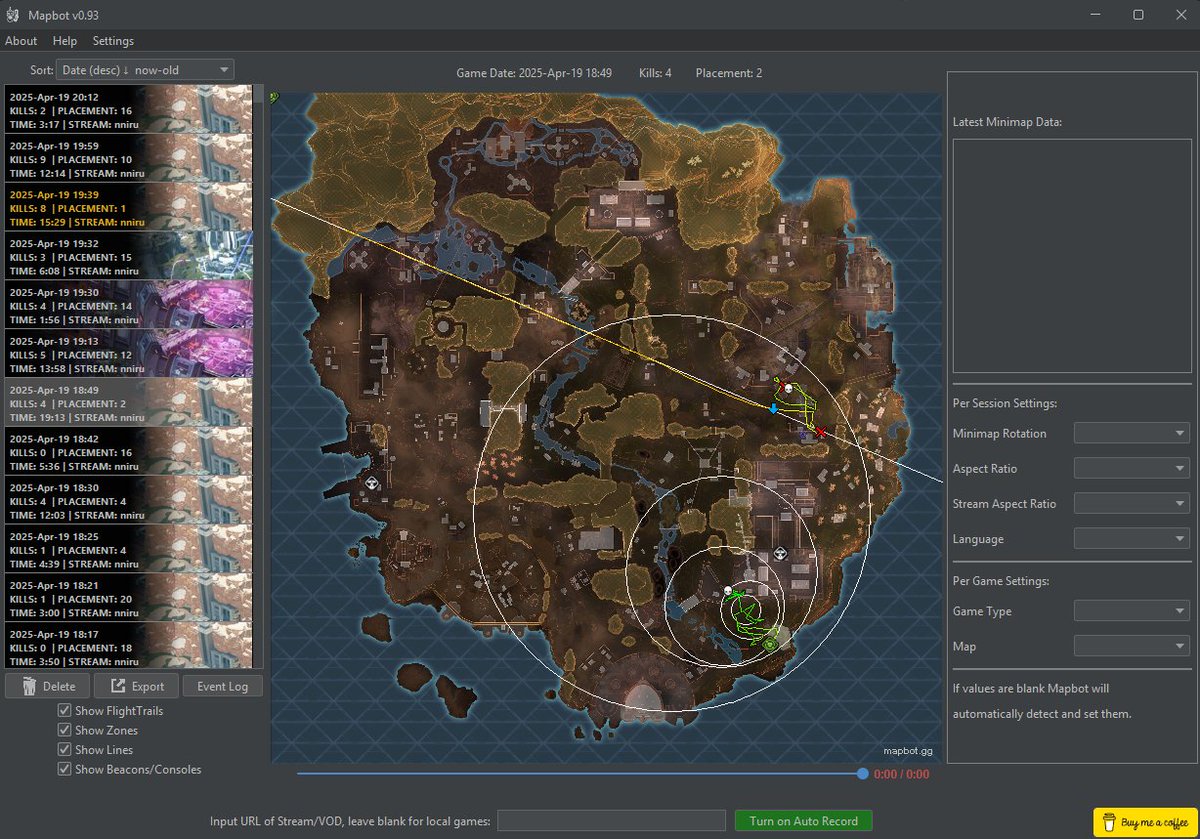Open the Event Log
The height and width of the screenshot is (839, 1200).
coord(223,686)
